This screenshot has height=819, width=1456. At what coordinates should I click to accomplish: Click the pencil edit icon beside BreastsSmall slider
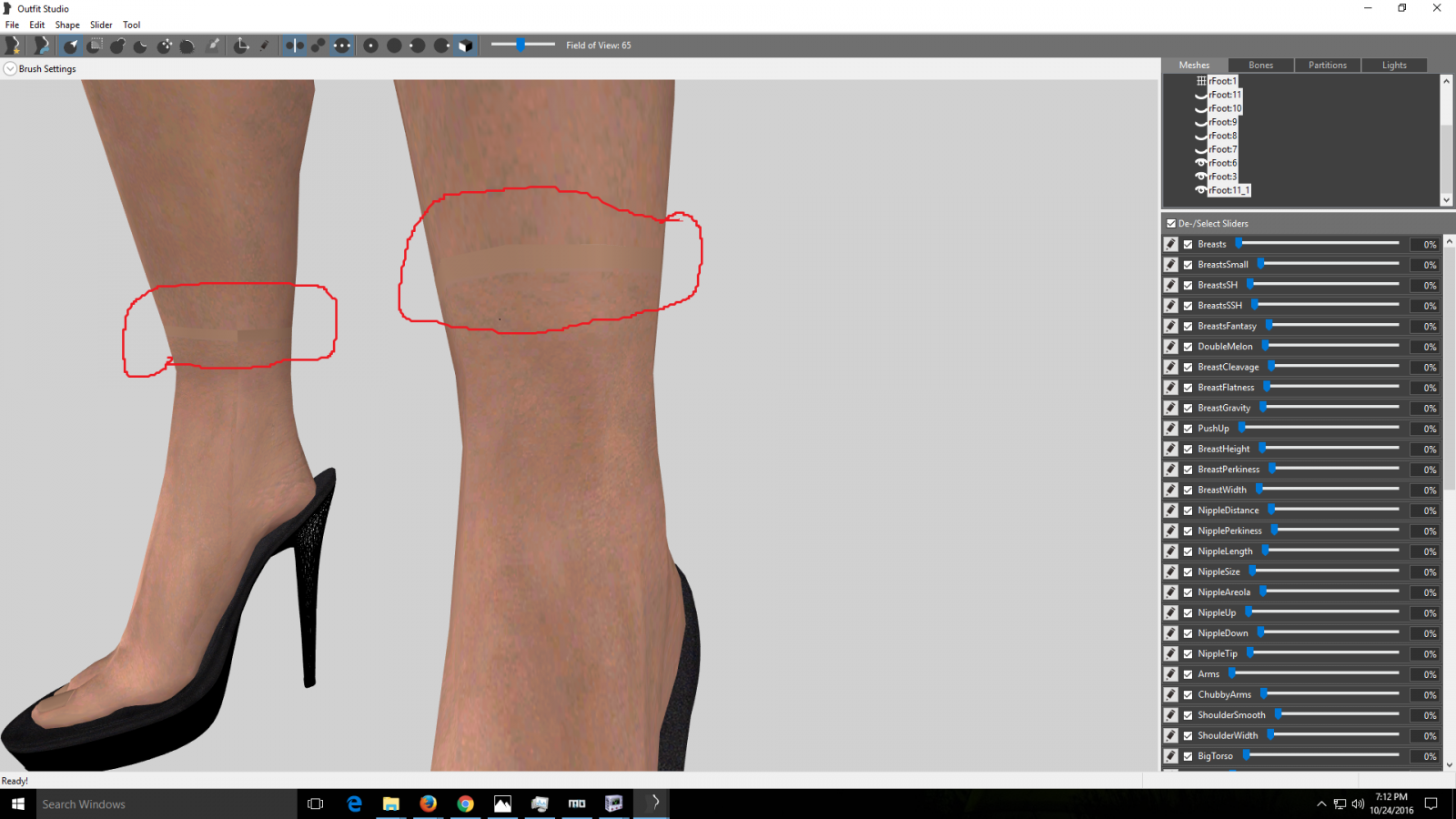pos(1170,264)
